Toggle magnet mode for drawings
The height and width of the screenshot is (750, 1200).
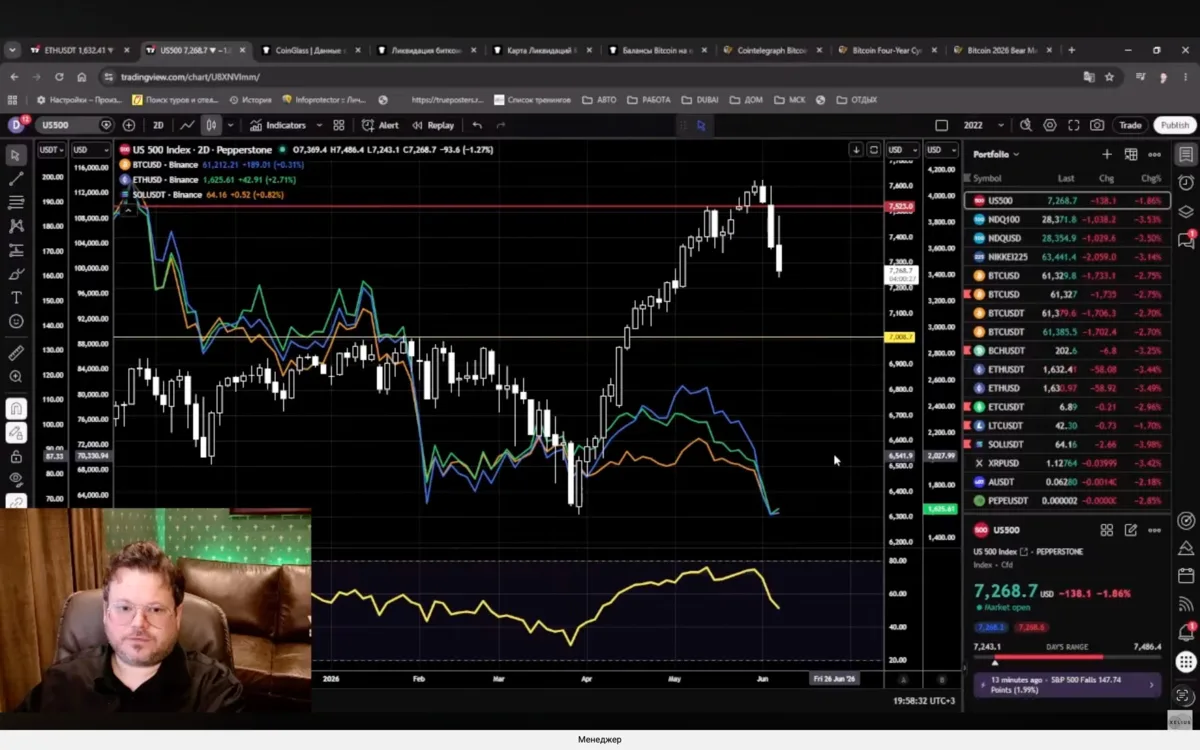click(16, 408)
